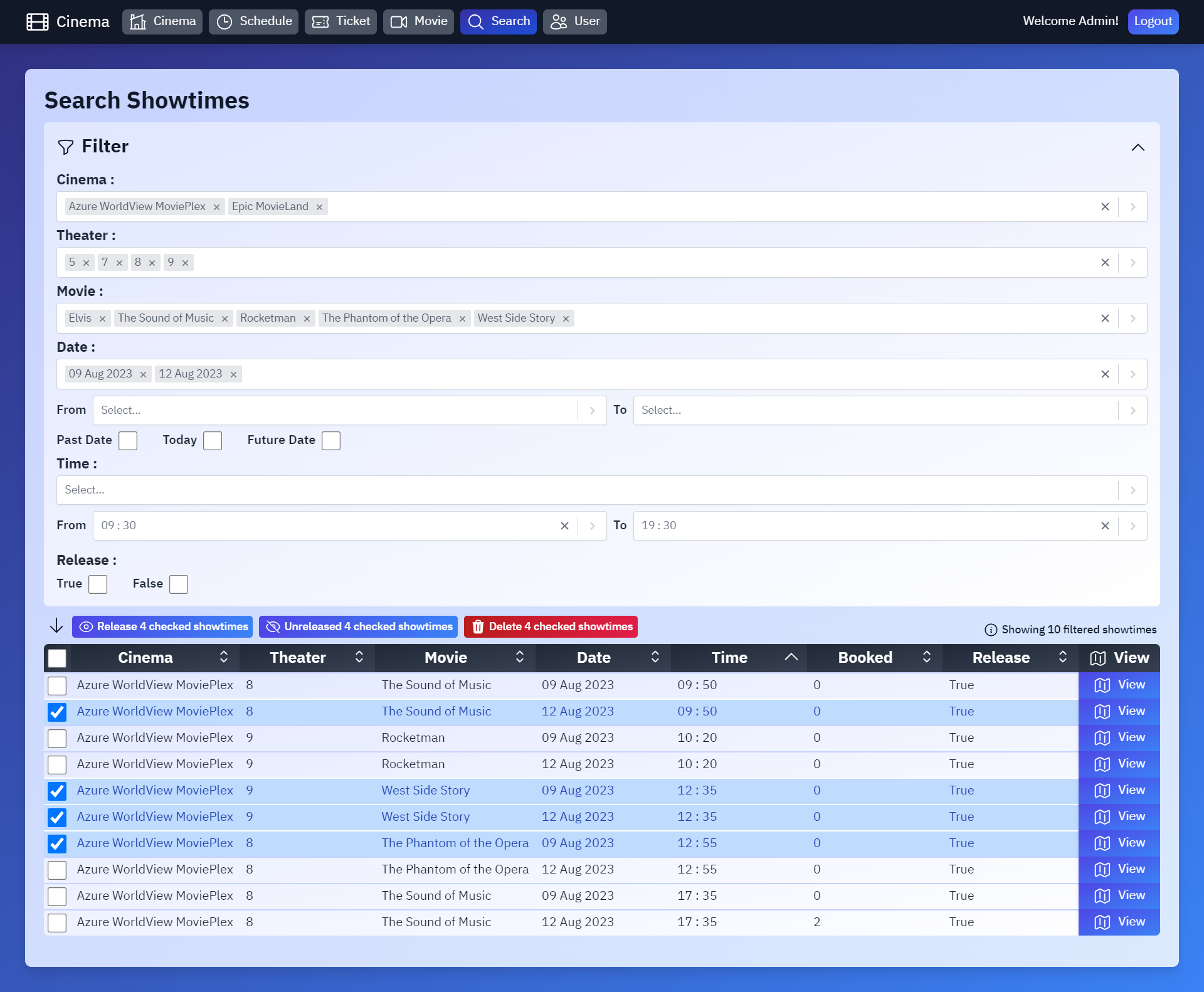Clear all selected movies
Screen dimensions: 1204x992
click(1105, 319)
